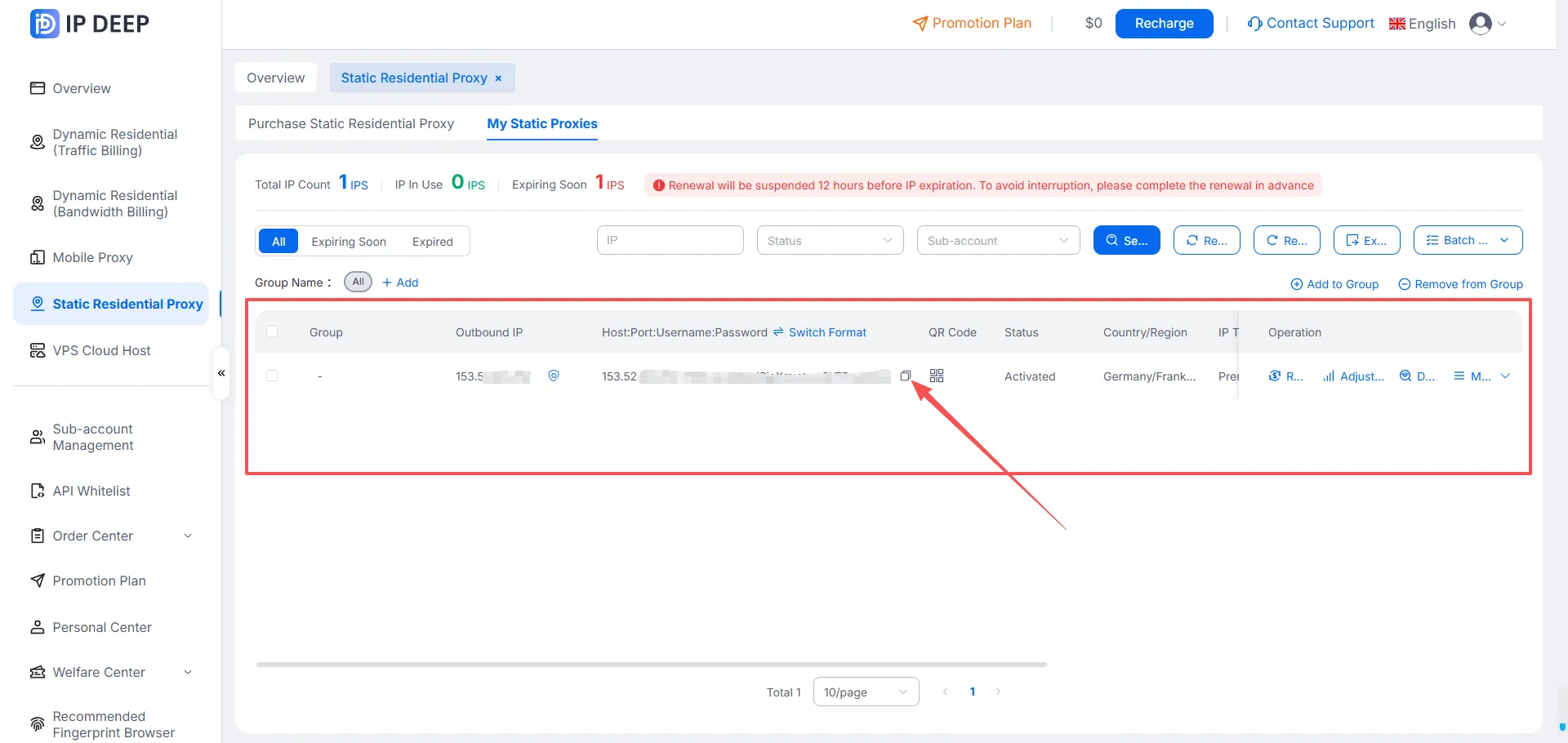Filter list by Expiring Soon
The image size is (1568, 743).
[349, 242]
